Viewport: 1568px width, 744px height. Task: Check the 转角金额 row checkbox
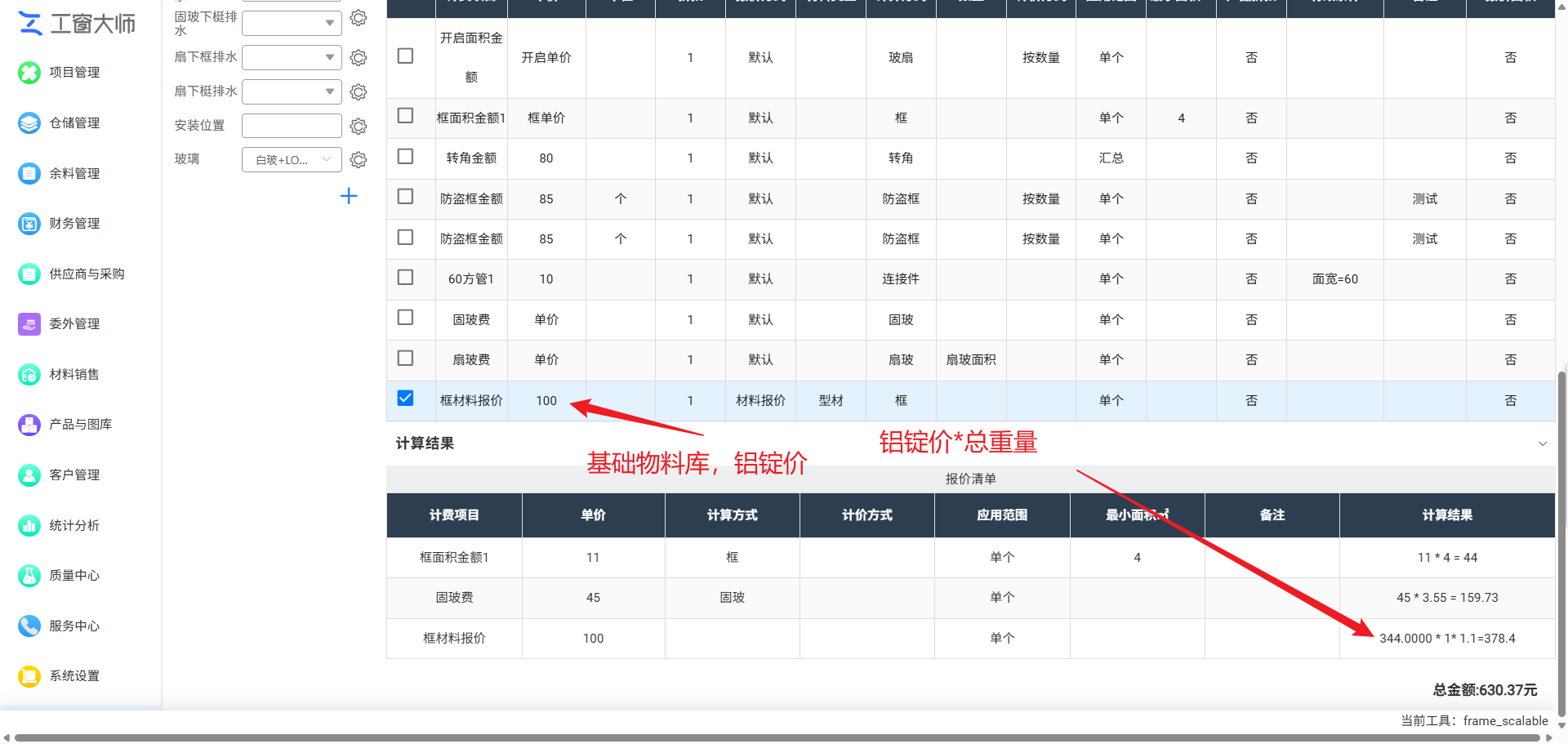[x=405, y=156]
